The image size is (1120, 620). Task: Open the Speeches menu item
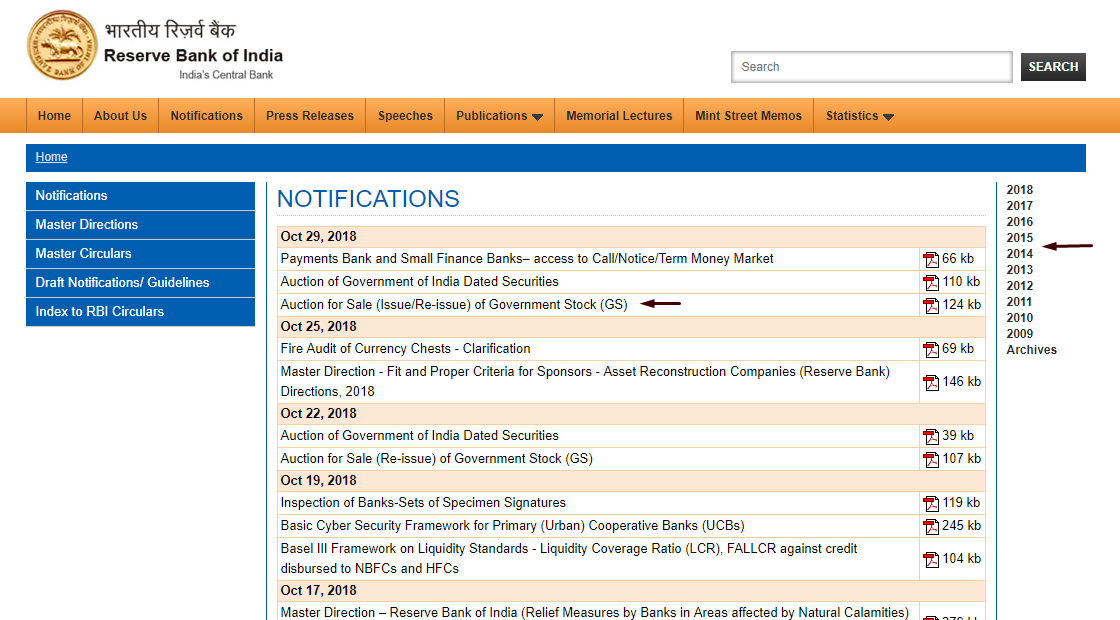point(405,116)
